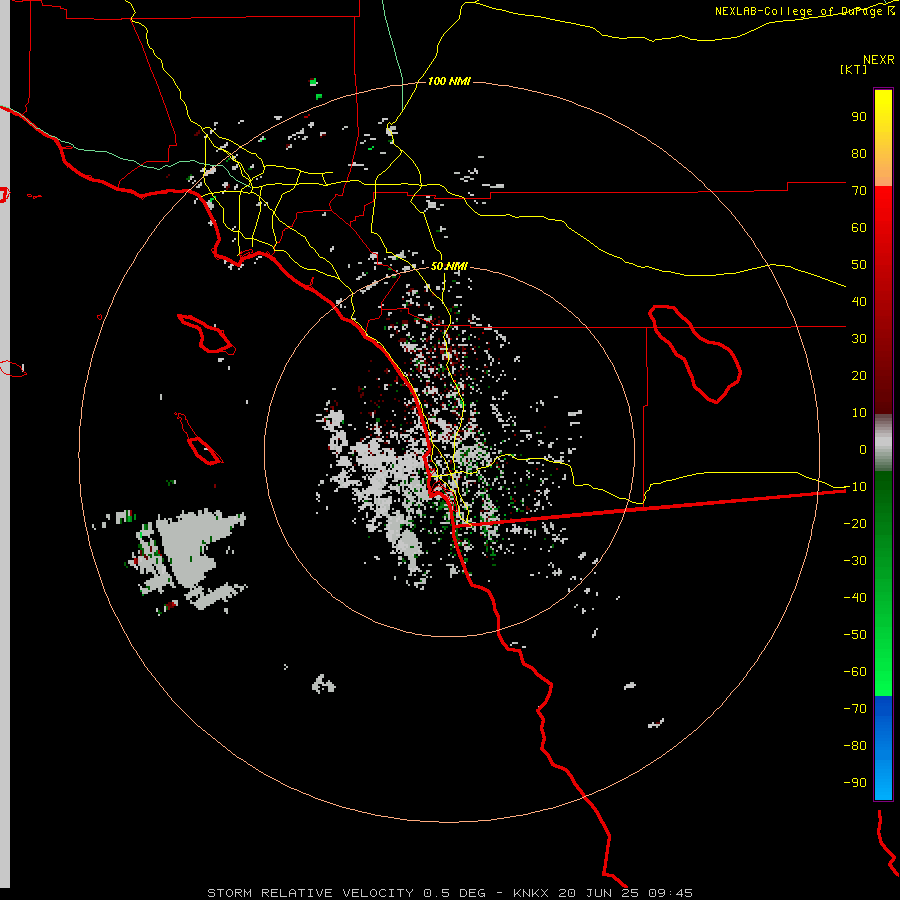Select the 30 value on the velocity scale

(859, 339)
